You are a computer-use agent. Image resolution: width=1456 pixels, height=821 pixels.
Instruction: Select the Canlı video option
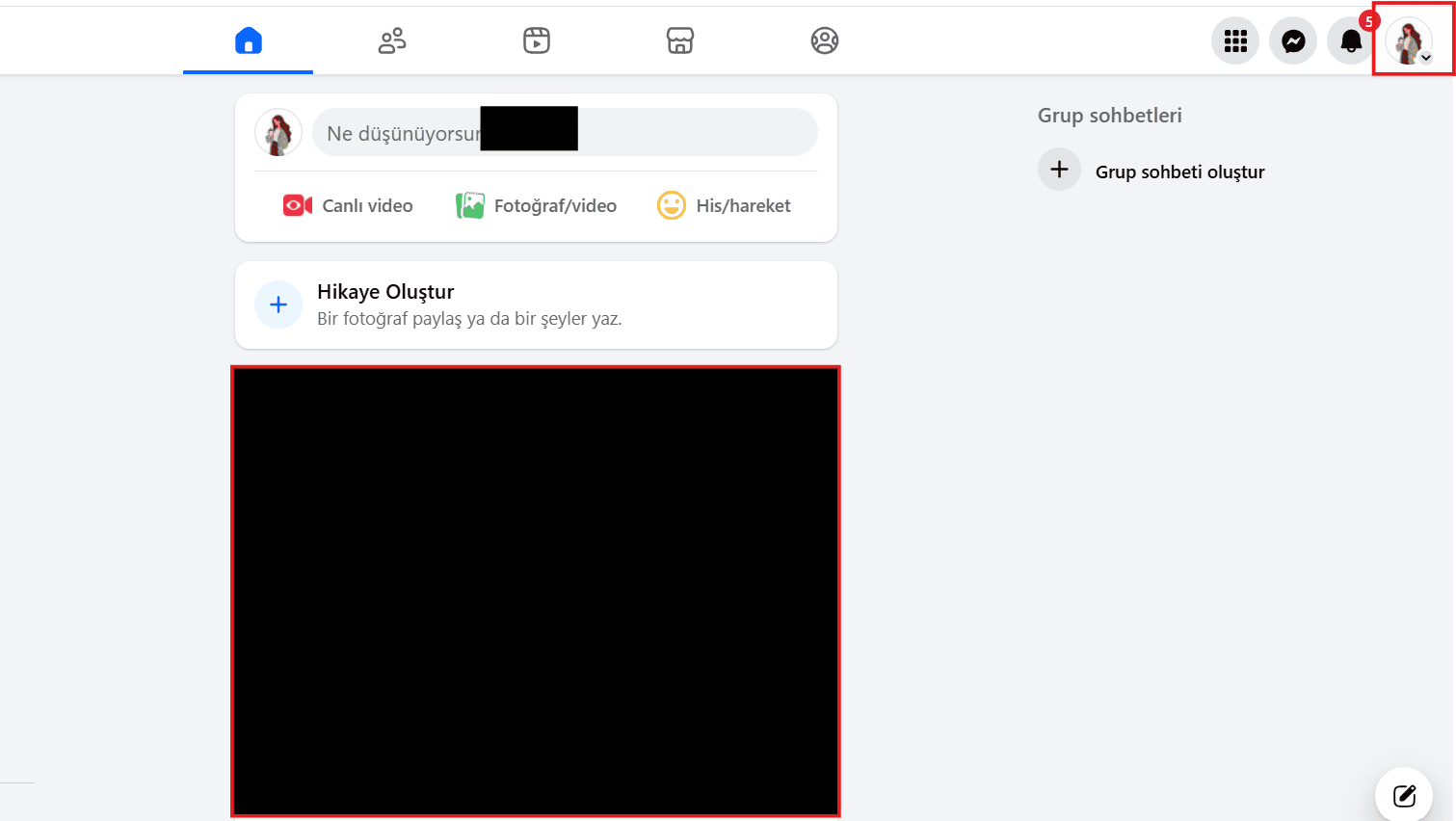tap(347, 205)
